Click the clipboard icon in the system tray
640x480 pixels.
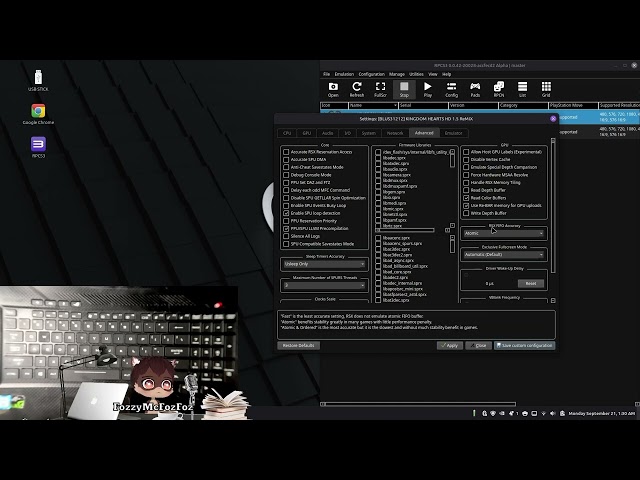click(x=562, y=413)
